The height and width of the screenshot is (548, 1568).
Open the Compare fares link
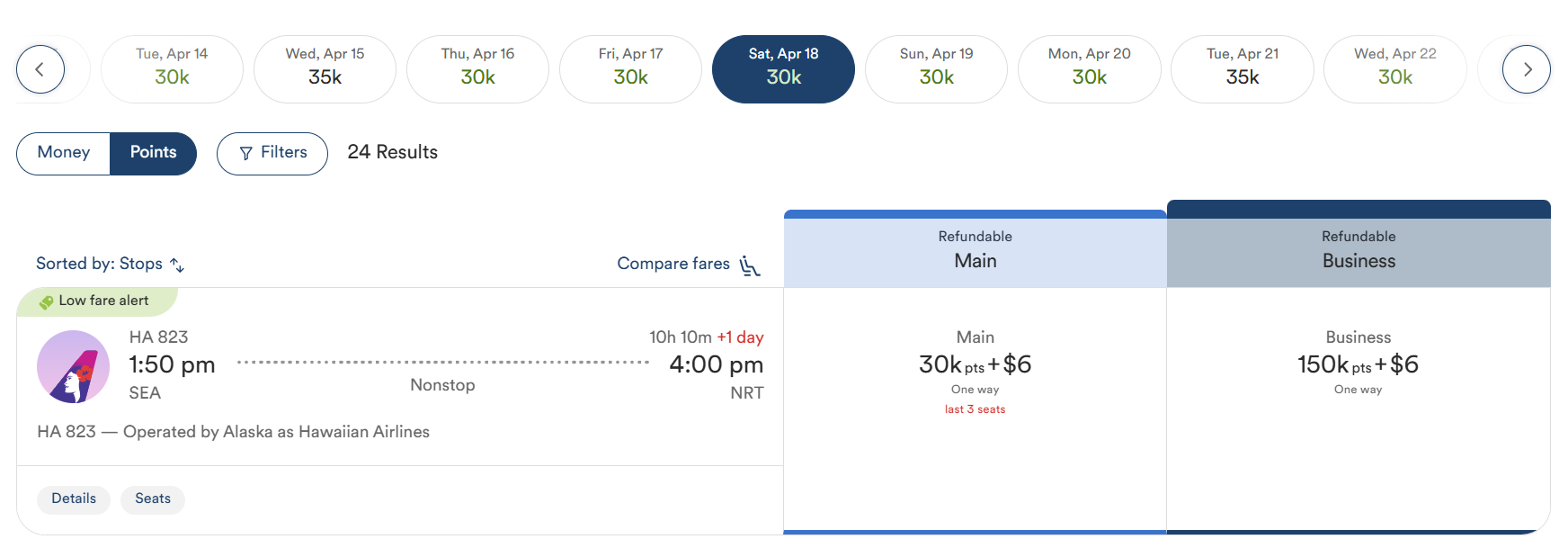tap(673, 264)
